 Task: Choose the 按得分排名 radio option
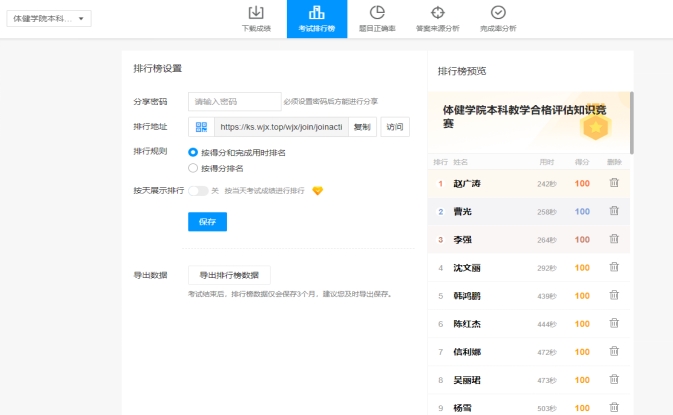pos(193,168)
